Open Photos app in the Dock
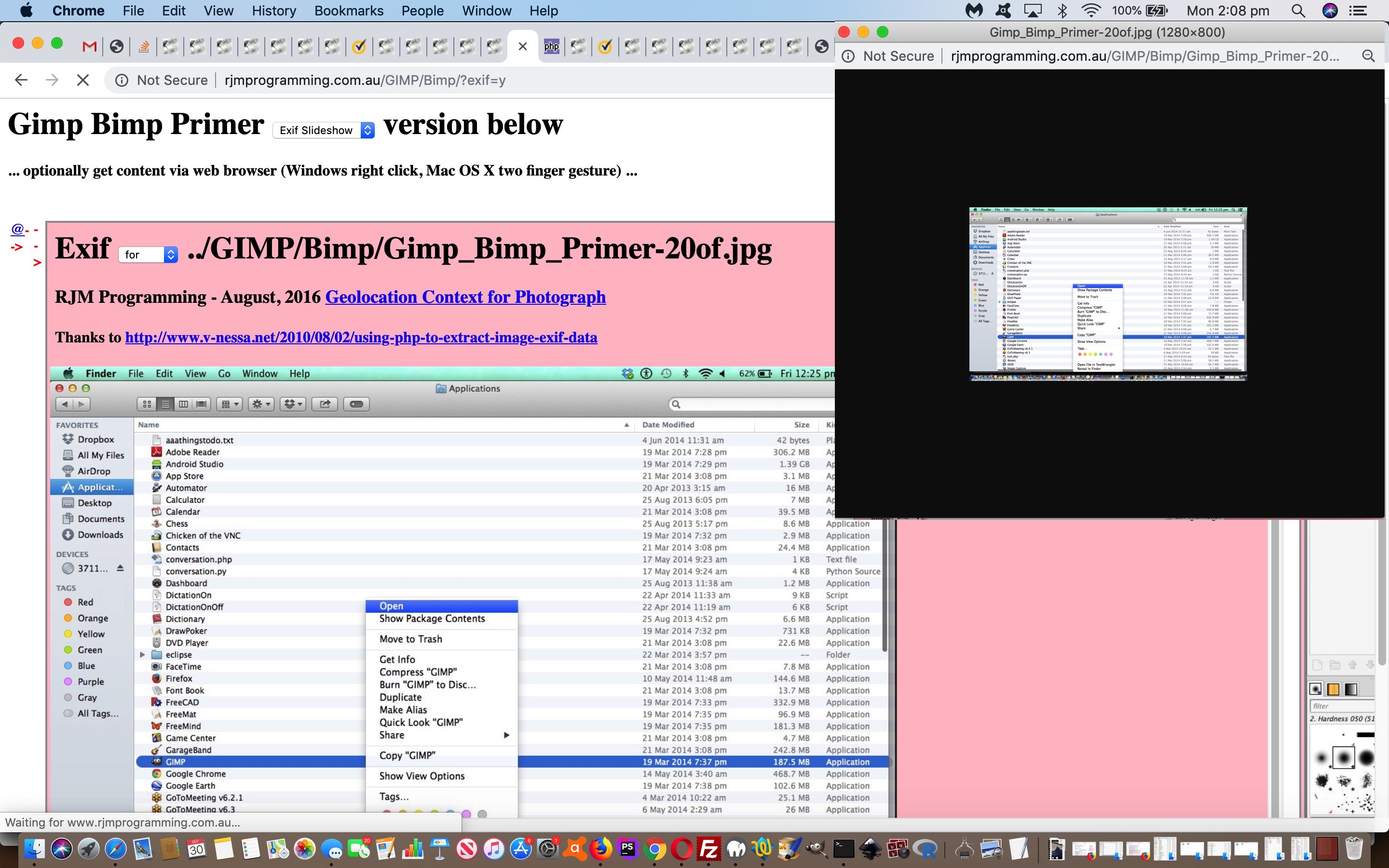 point(305,848)
